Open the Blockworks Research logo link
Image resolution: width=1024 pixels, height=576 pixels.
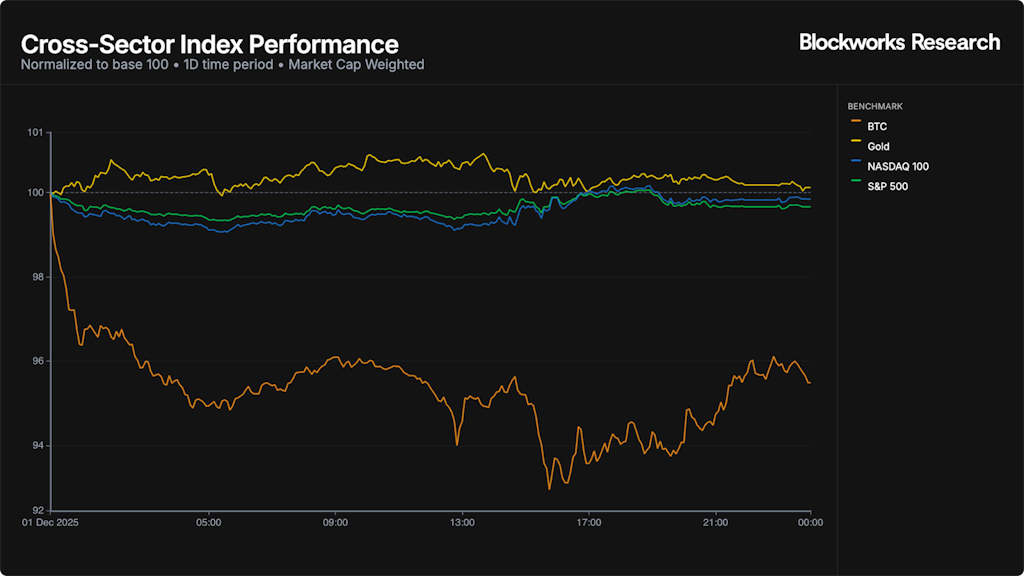[899, 42]
